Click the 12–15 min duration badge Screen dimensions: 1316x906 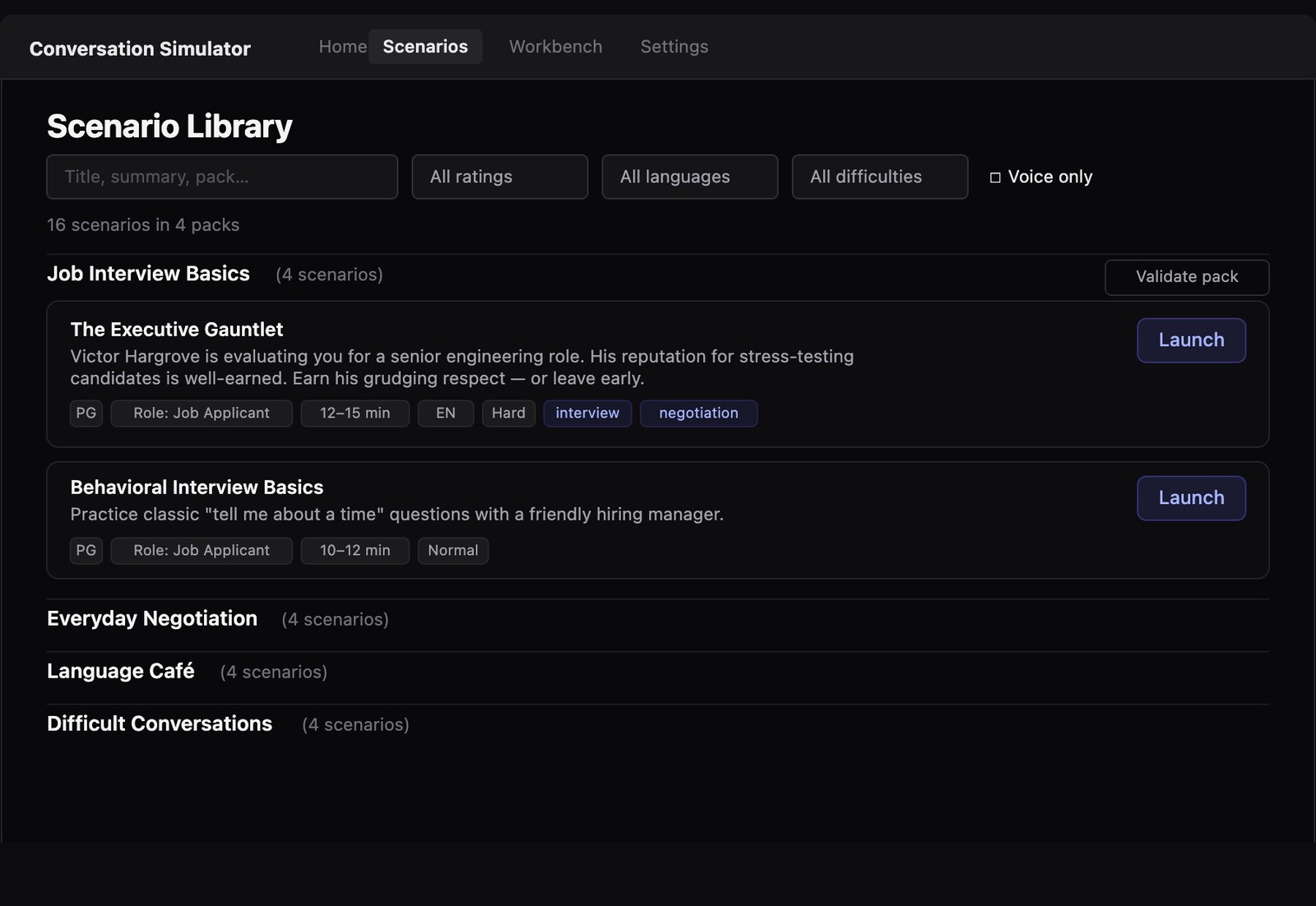point(355,414)
